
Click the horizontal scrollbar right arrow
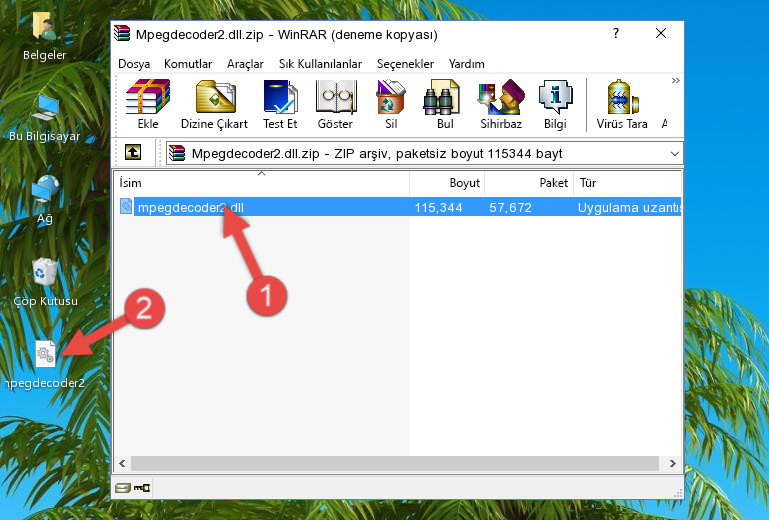pos(672,463)
